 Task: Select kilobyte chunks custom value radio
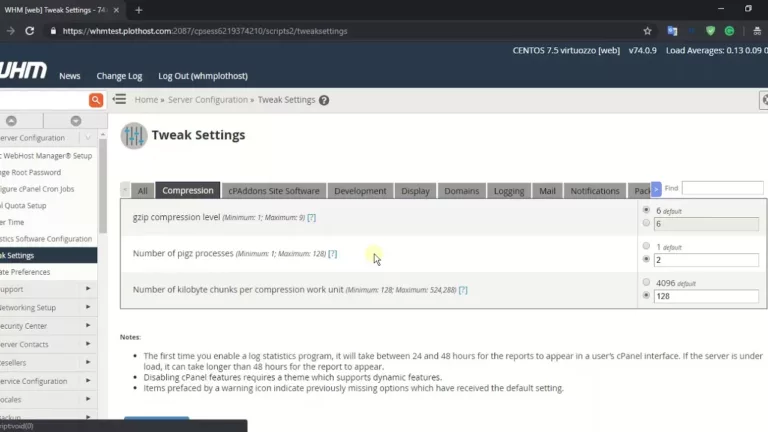click(x=646, y=295)
